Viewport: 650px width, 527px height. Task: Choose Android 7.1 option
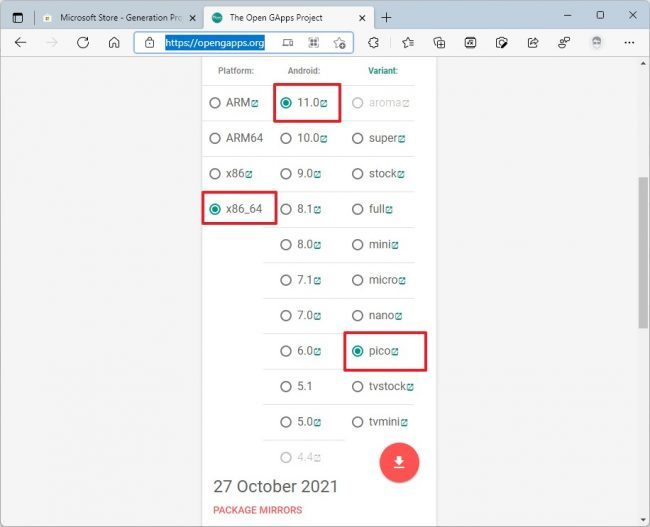pyautogui.click(x=286, y=280)
